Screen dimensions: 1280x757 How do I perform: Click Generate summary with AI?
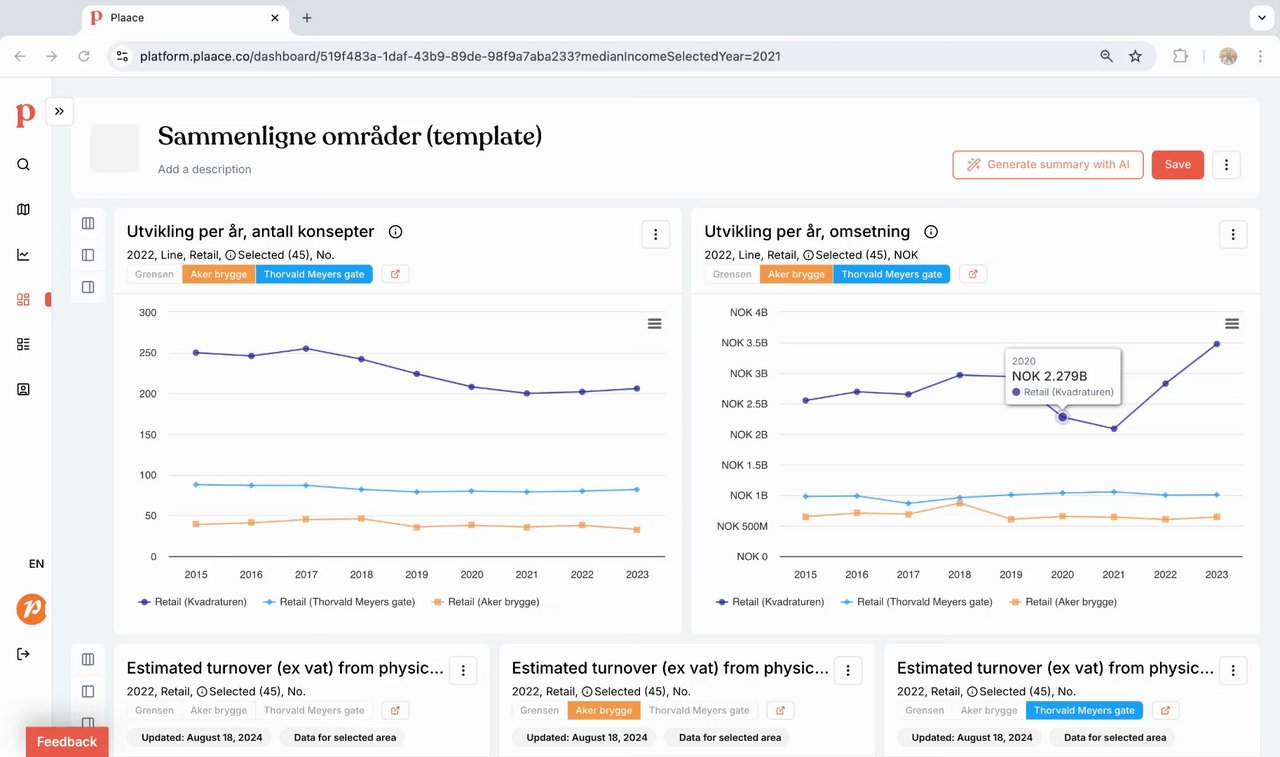pos(1047,165)
